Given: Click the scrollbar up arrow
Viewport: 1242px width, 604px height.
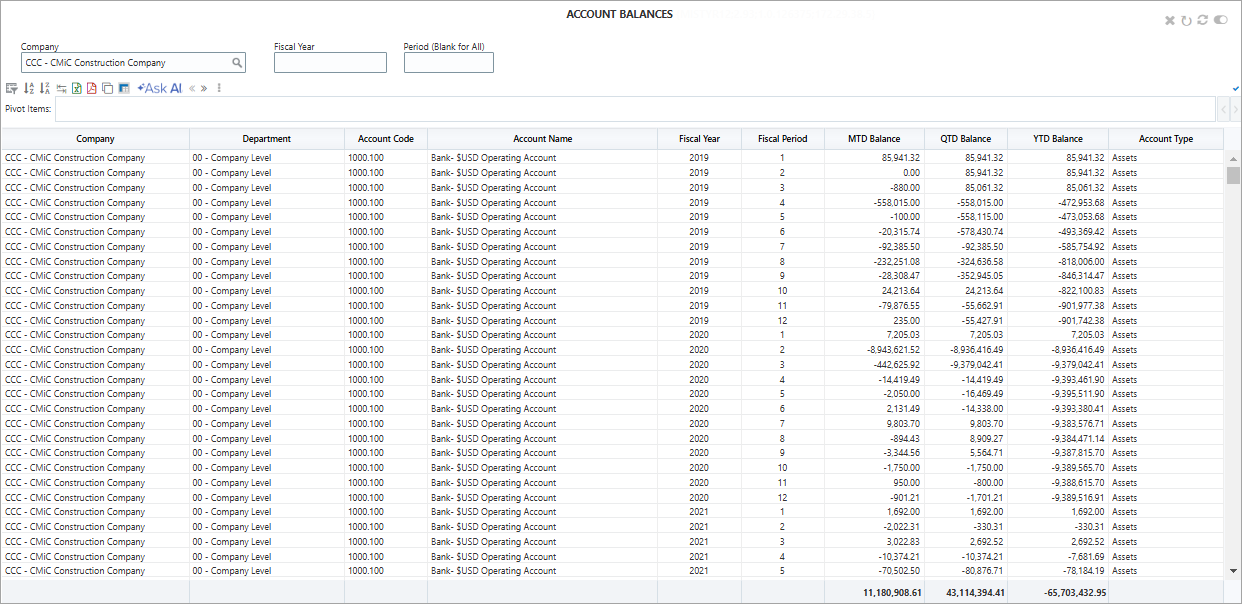Looking at the screenshot, I should (x=1233, y=158).
